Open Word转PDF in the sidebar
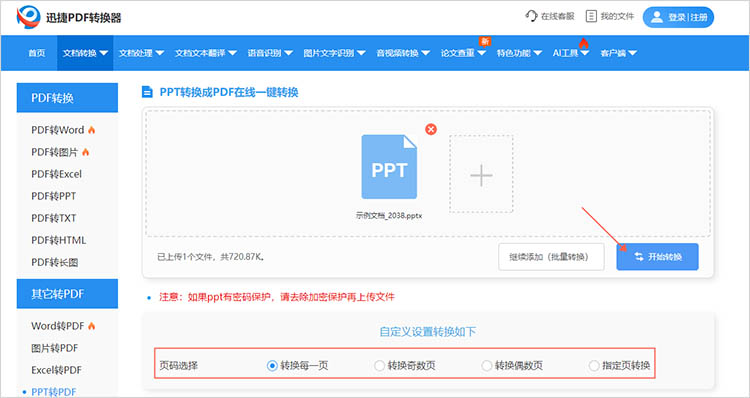 click(57, 326)
